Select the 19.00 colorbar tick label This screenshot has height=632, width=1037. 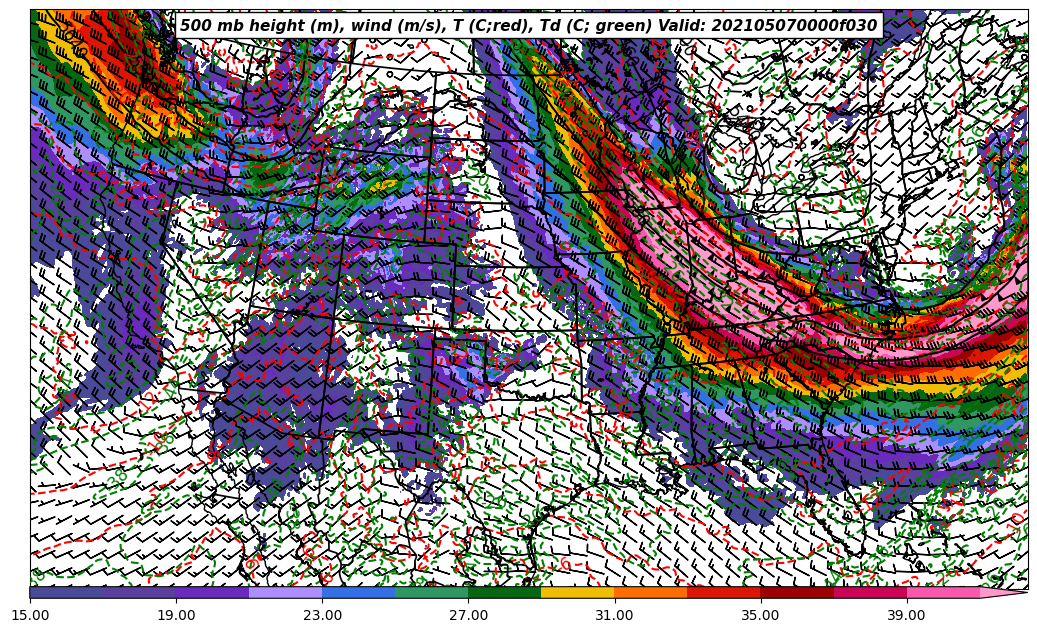pyautogui.click(x=177, y=615)
